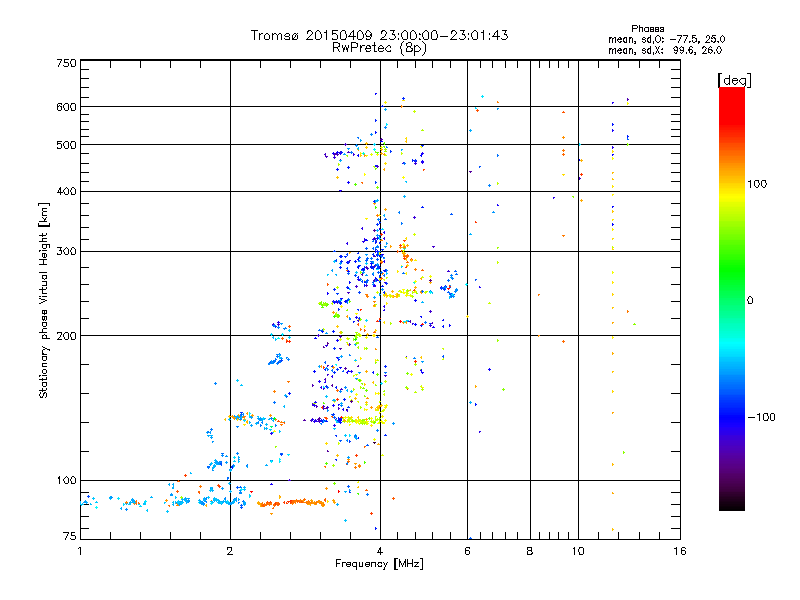Click the x-axis tick label "4"
This screenshot has width=800, height=600.
[380, 551]
